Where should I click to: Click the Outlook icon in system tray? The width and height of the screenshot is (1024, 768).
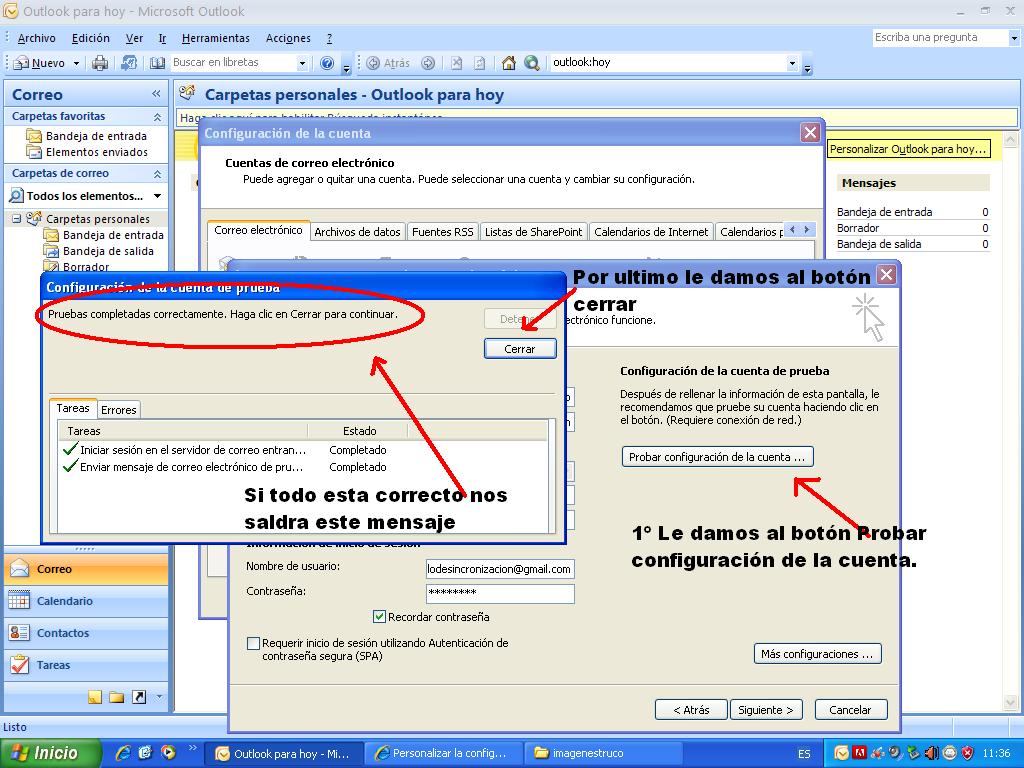click(x=841, y=753)
